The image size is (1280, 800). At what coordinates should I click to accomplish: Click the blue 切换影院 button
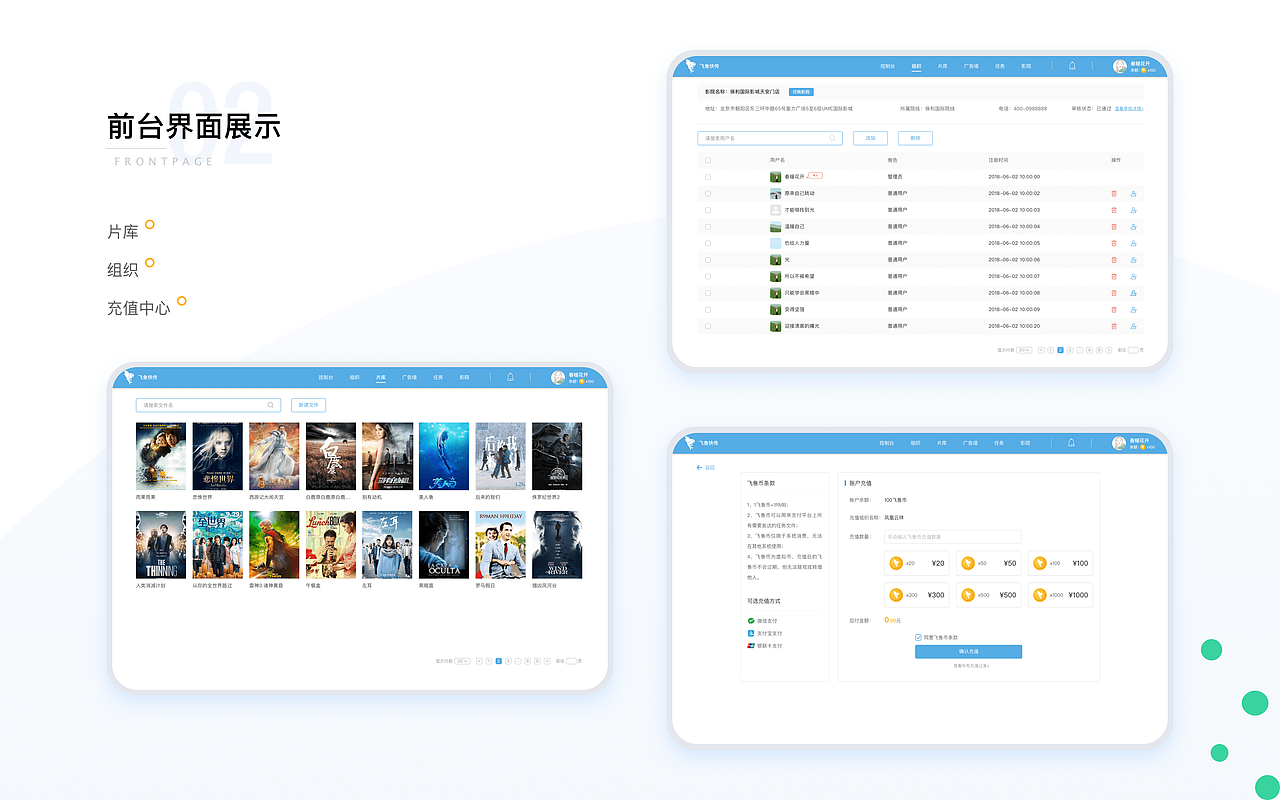coord(801,91)
